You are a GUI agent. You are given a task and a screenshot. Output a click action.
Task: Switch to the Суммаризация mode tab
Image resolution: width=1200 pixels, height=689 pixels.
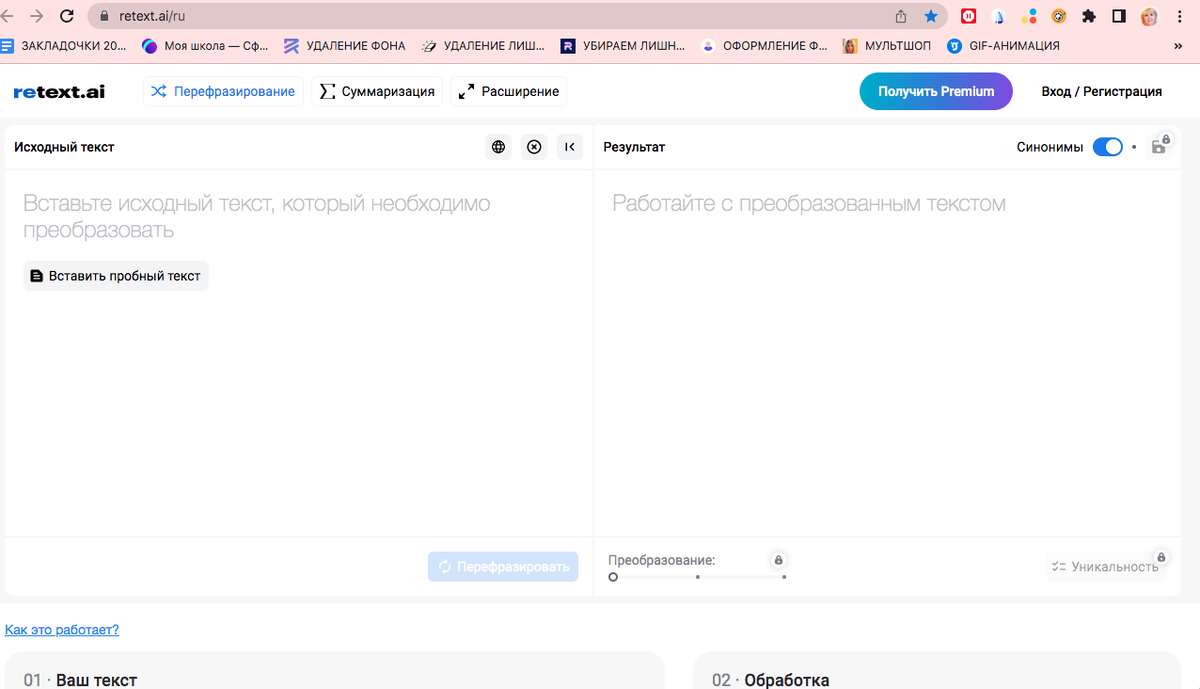coord(377,92)
